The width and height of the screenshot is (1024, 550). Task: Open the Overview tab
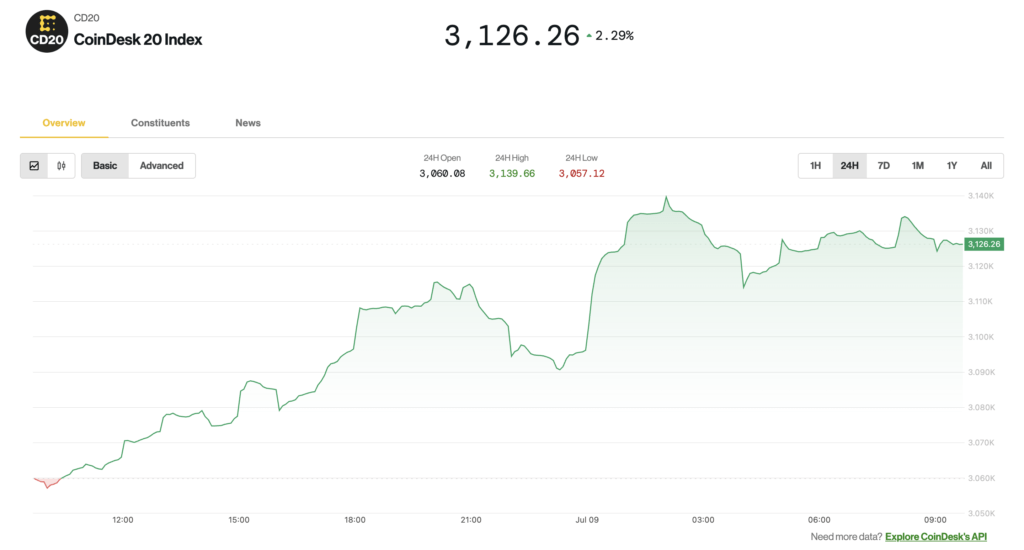coord(64,123)
